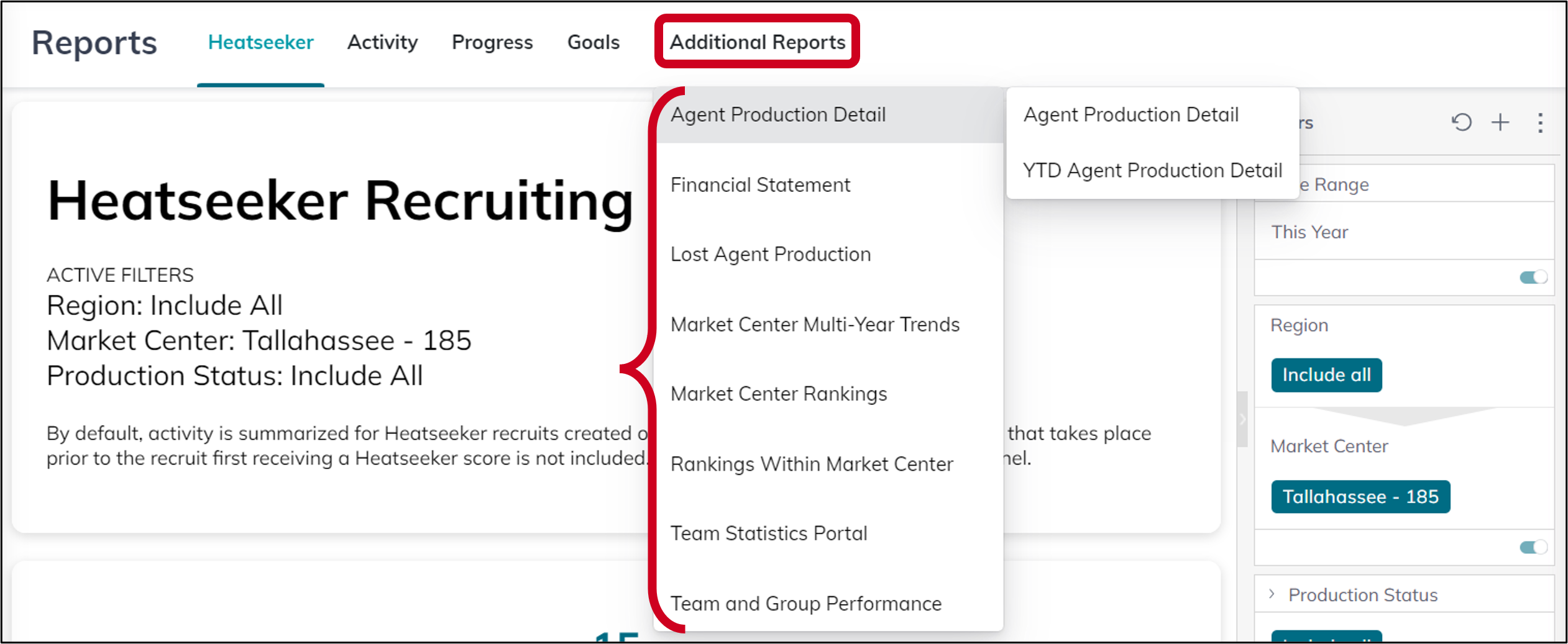Add a new filter using the plus icon

pyautogui.click(x=1500, y=122)
